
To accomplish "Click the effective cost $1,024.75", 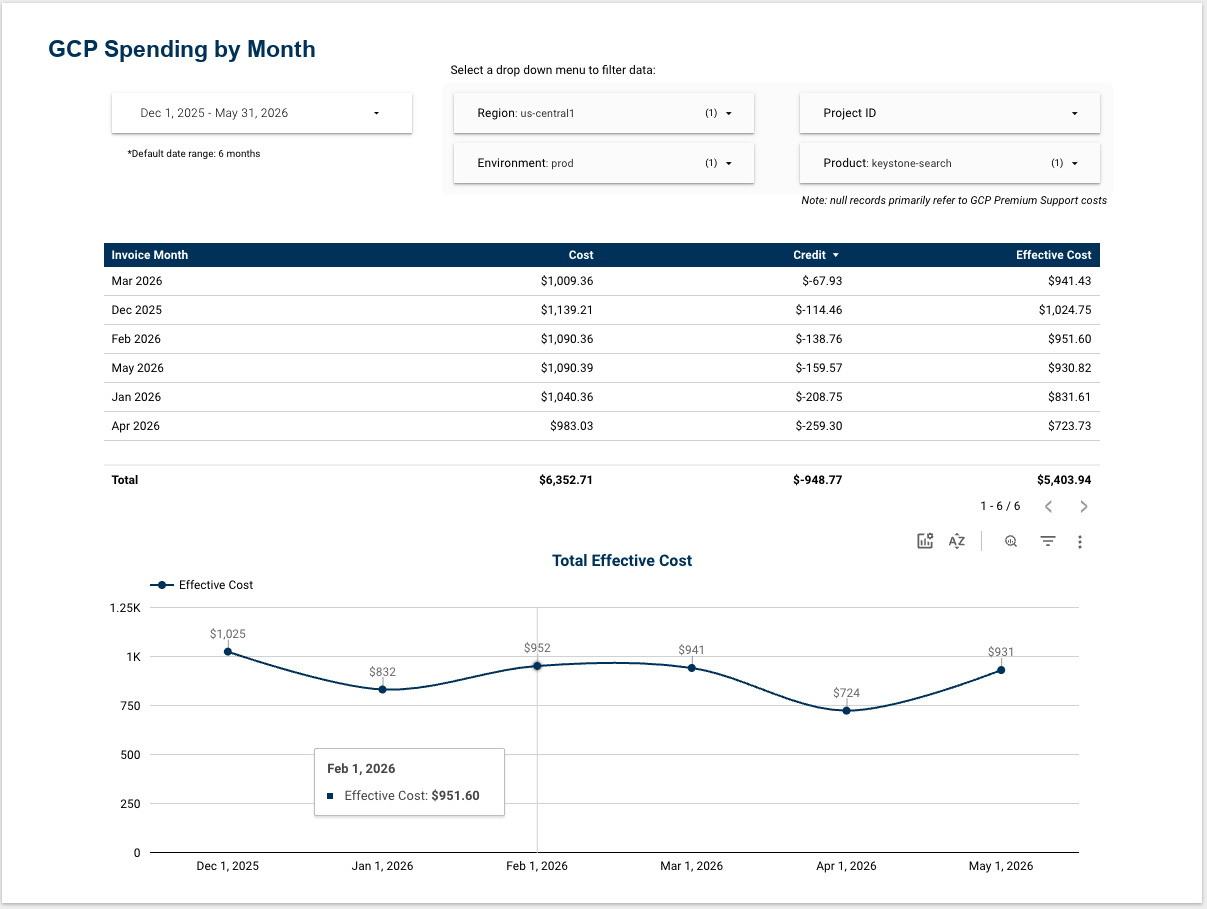I will pos(1065,310).
